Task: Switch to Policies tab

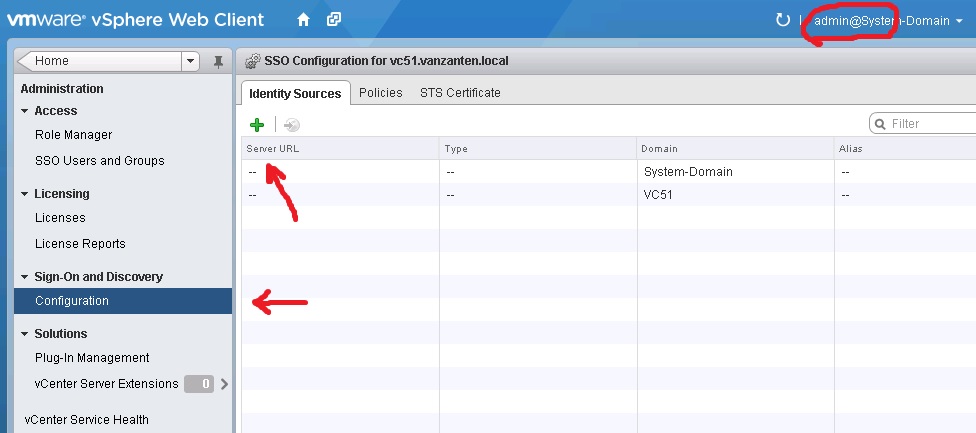Action: click(x=381, y=93)
